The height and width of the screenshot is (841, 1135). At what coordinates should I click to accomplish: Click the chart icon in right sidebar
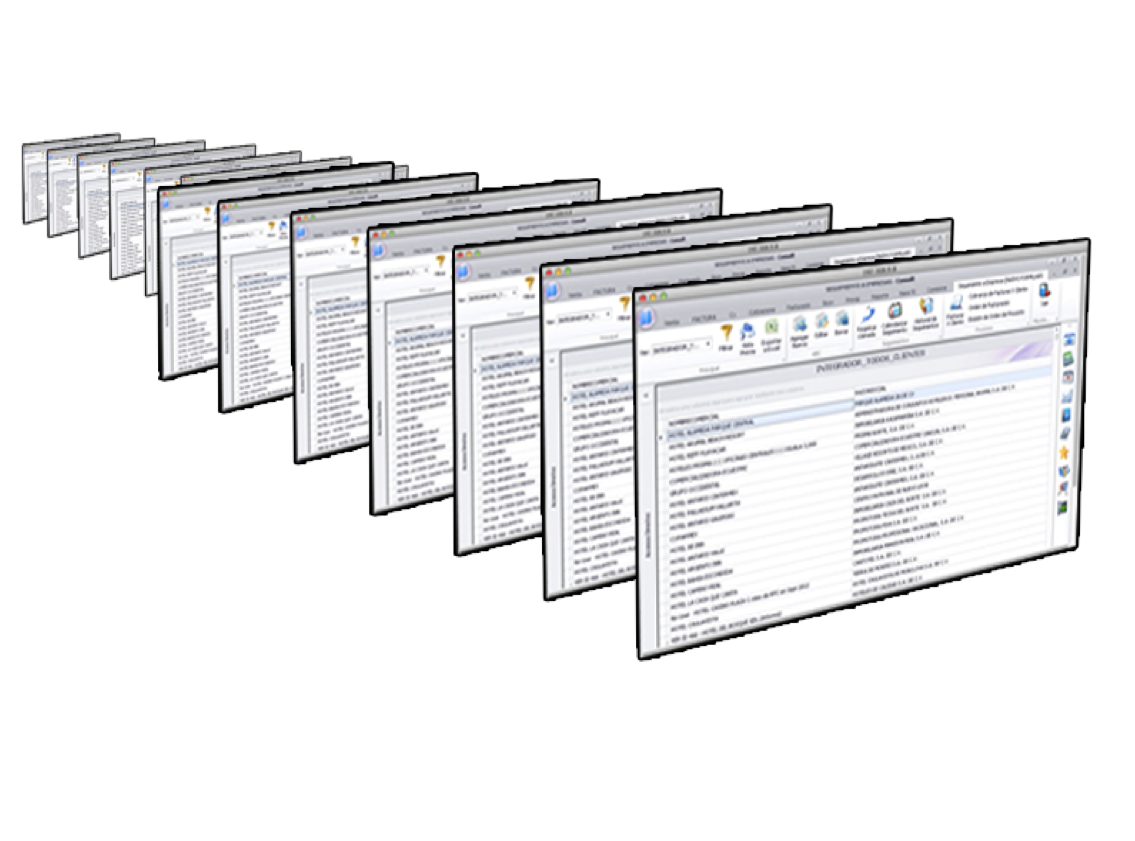1066,395
